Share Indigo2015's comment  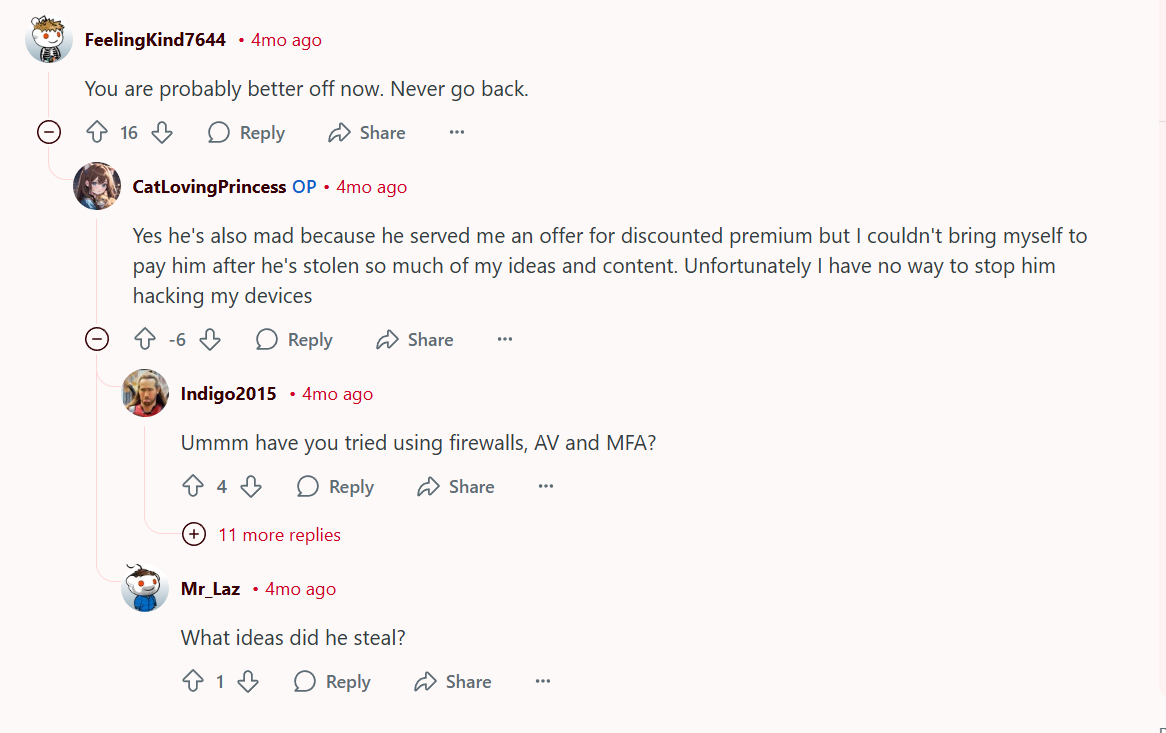tap(456, 487)
